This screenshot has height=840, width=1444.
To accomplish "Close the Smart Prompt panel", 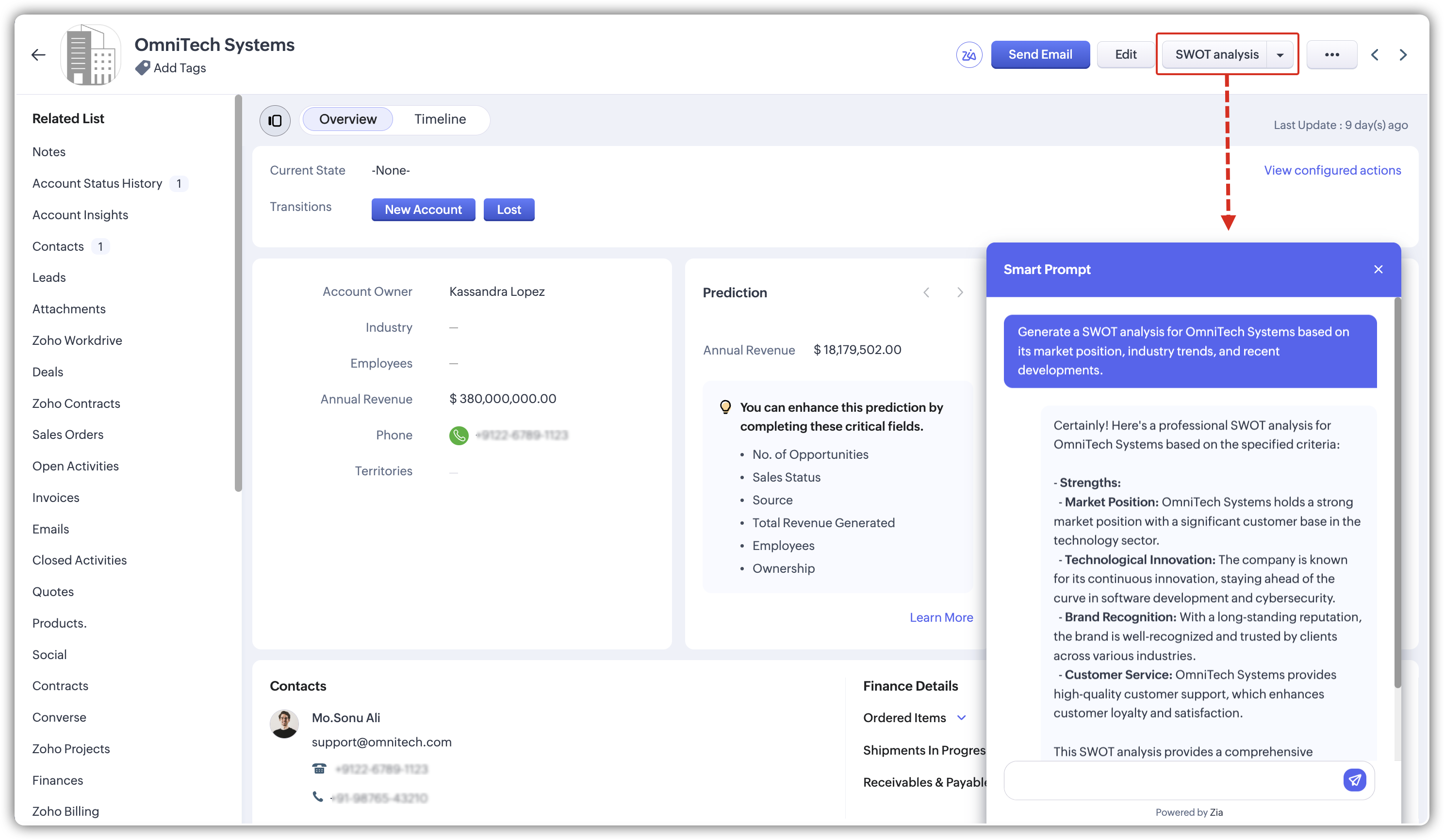I will 1378,269.
